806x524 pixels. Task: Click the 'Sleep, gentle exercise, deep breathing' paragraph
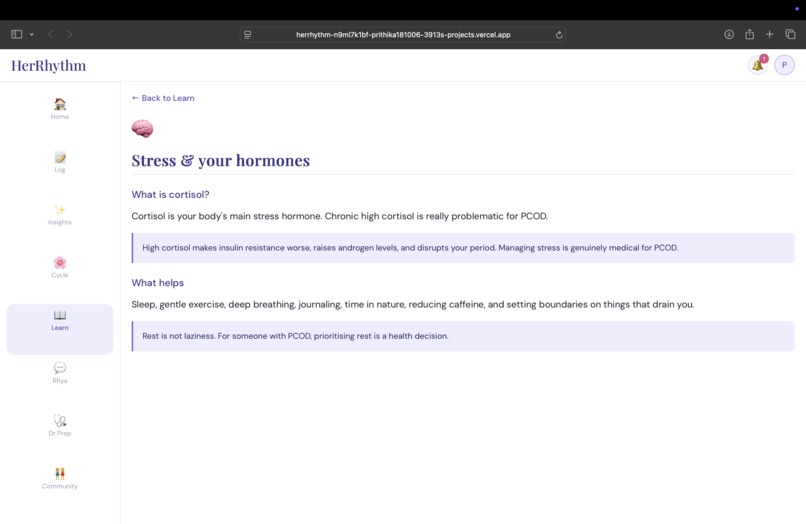pyautogui.click(x=413, y=304)
